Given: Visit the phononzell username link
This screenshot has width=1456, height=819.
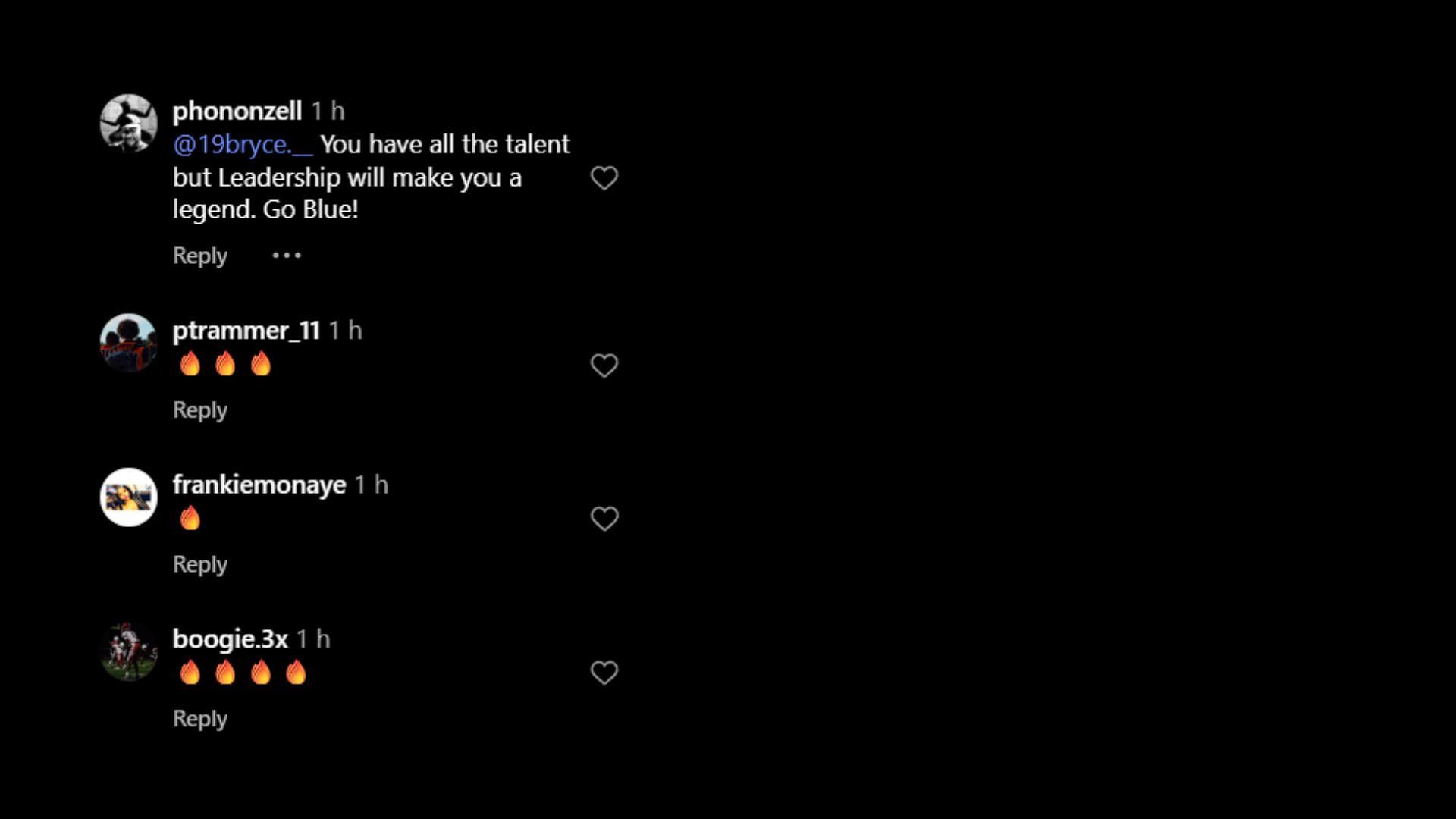Looking at the screenshot, I should tap(237, 111).
